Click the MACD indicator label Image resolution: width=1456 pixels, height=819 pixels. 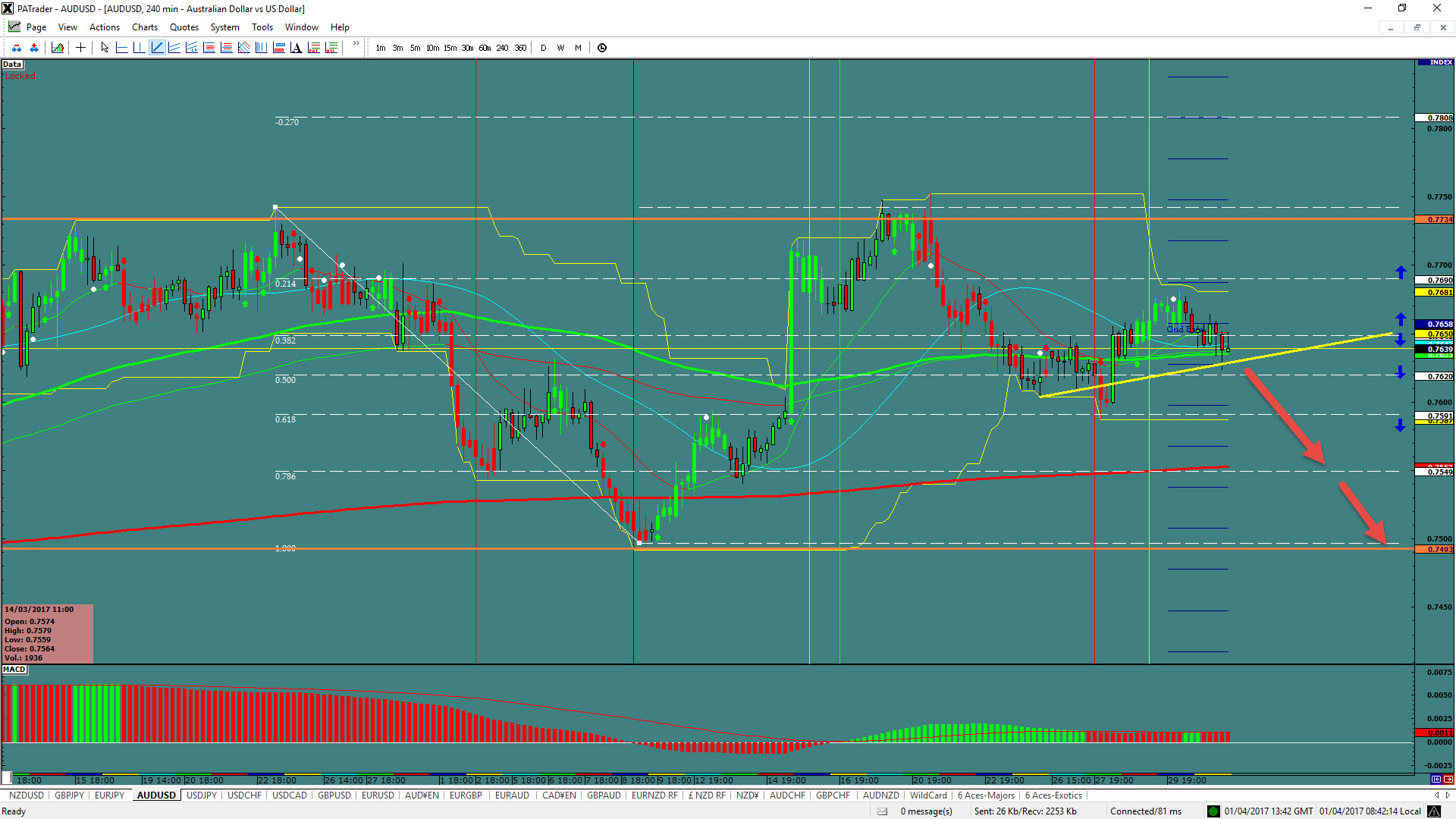[x=14, y=670]
